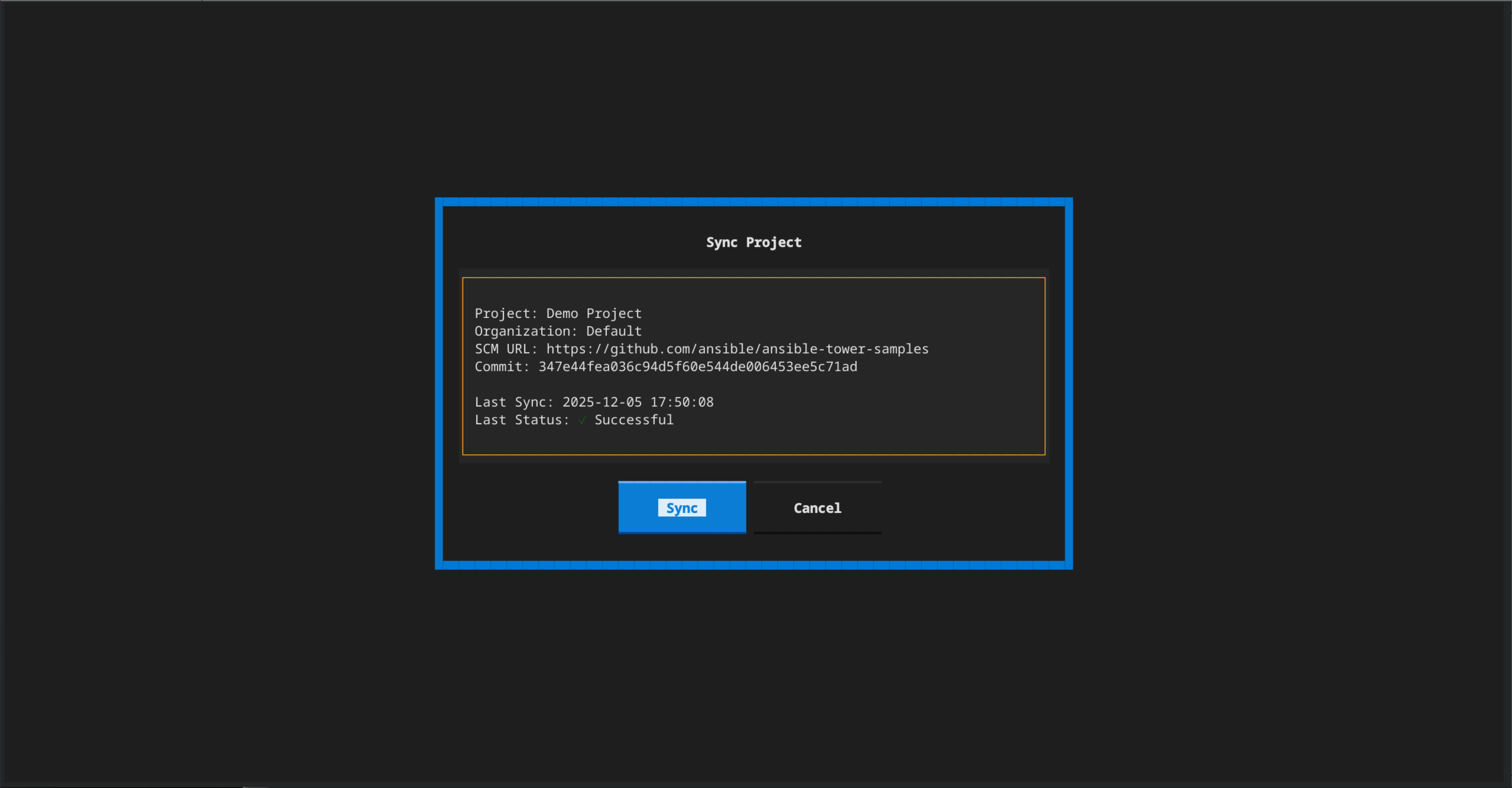Click the Cancel button
This screenshot has height=788, width=1512.
tap(817, 507)
